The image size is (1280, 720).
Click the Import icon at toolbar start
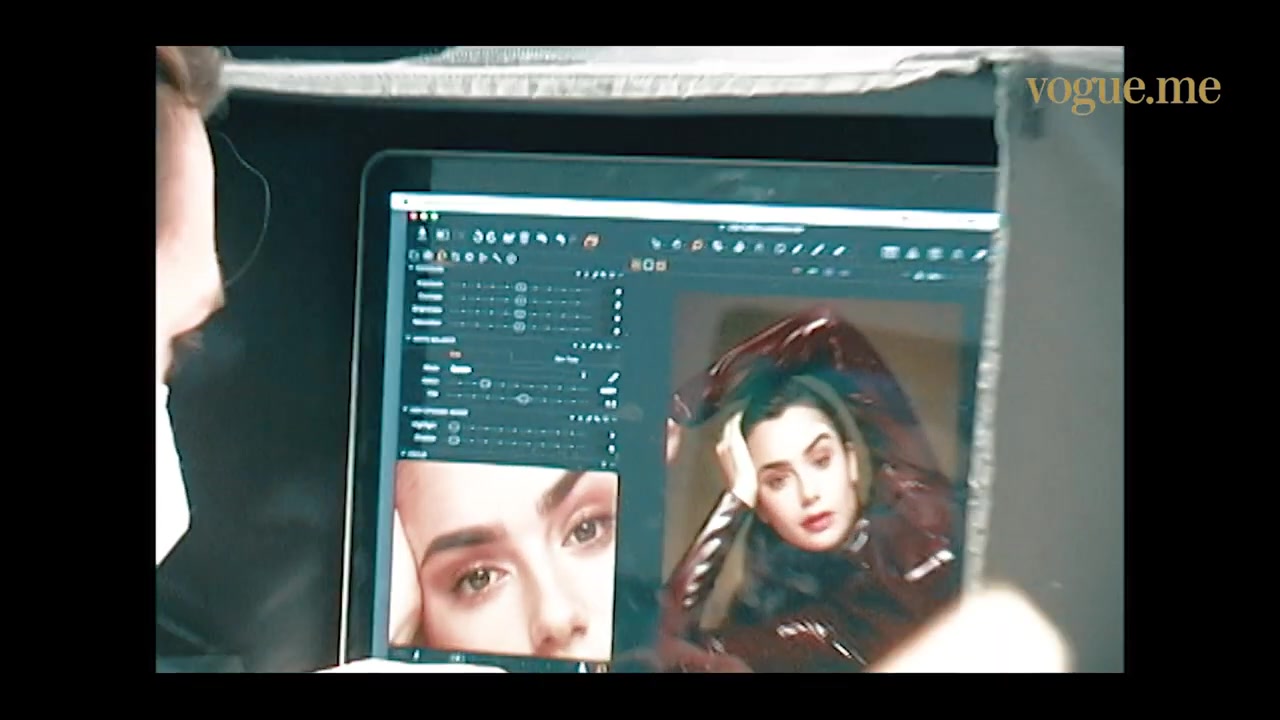[422, 234]
